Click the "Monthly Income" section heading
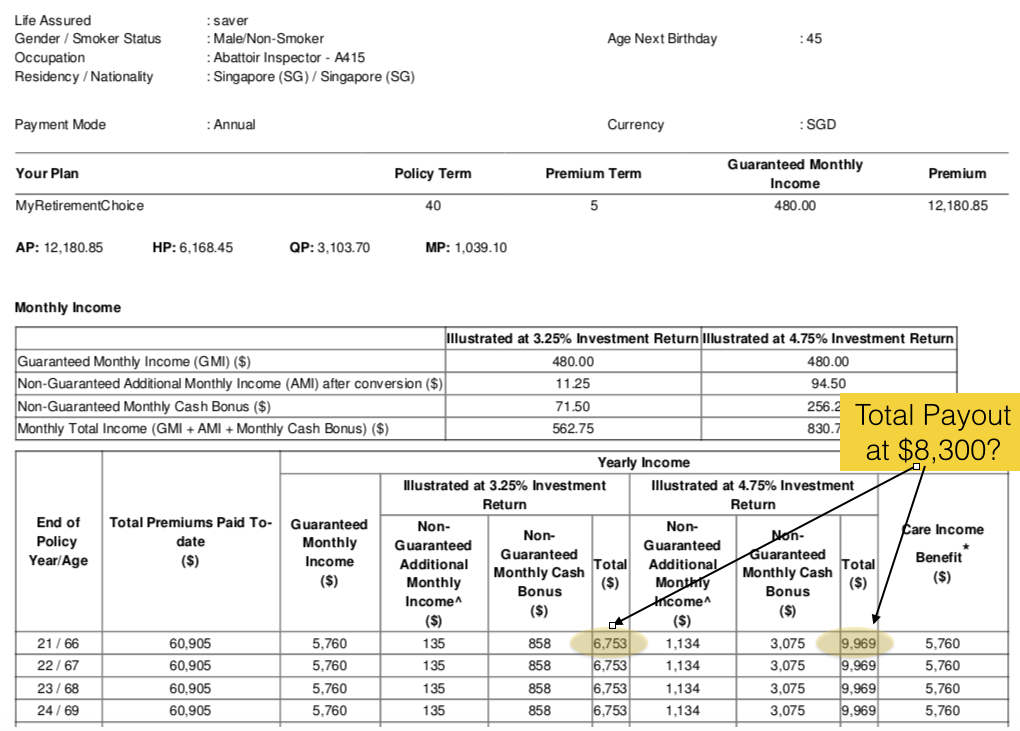Screen dimensions: 1020x731 [x=67, y=308]
